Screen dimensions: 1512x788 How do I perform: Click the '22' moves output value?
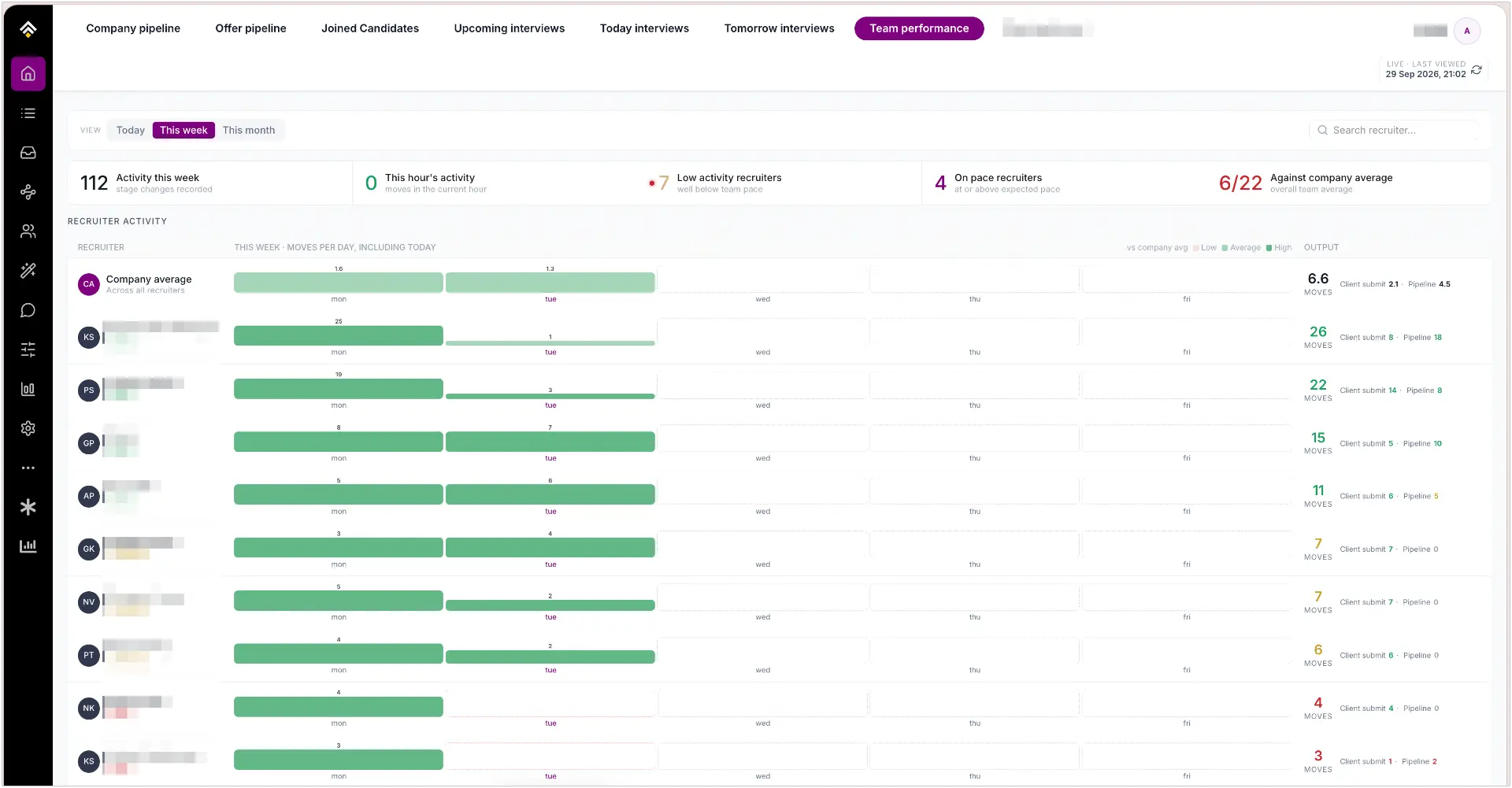[x=1317, y=385]
